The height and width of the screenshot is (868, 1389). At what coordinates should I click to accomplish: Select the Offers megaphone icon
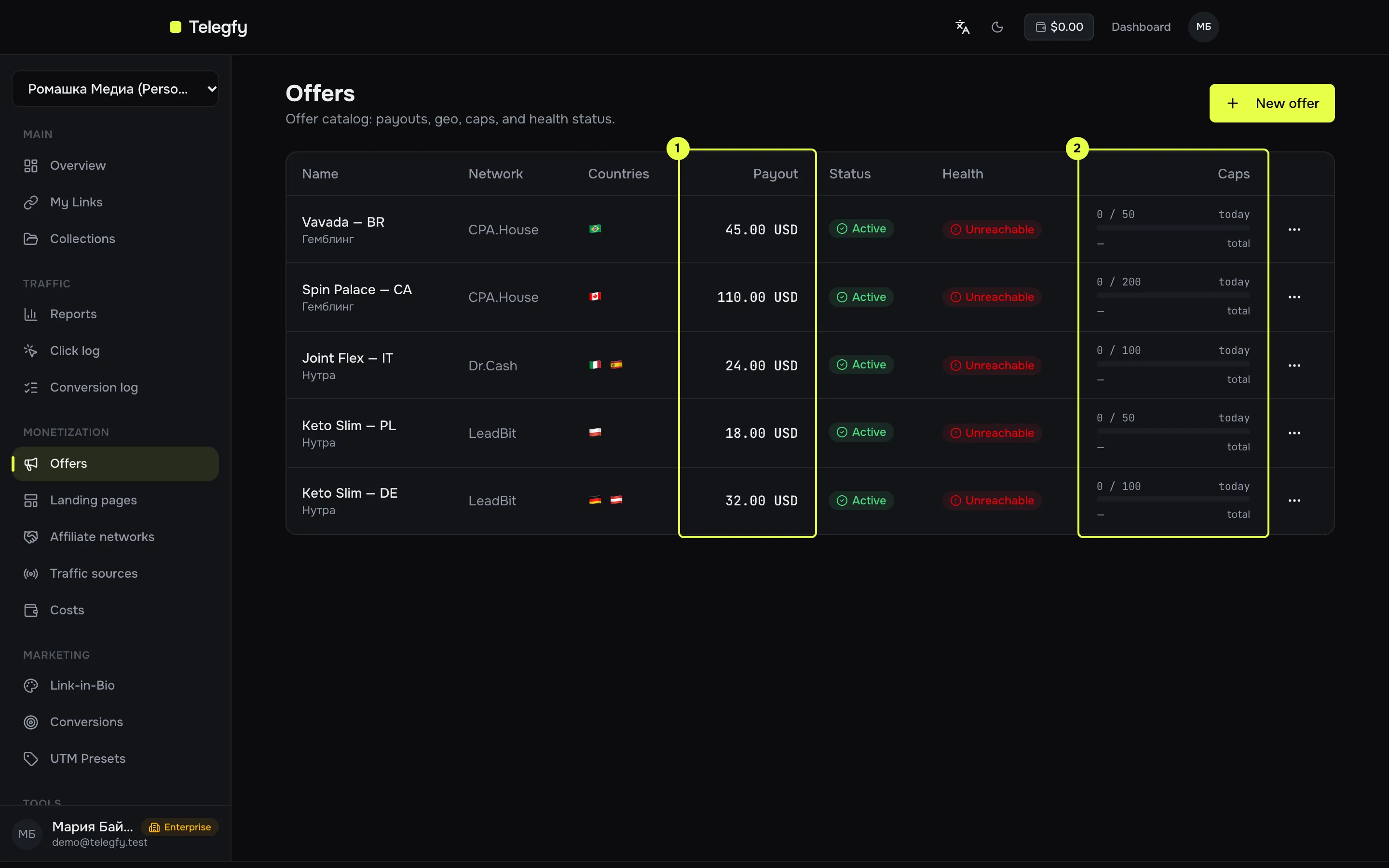pos(31,463)
